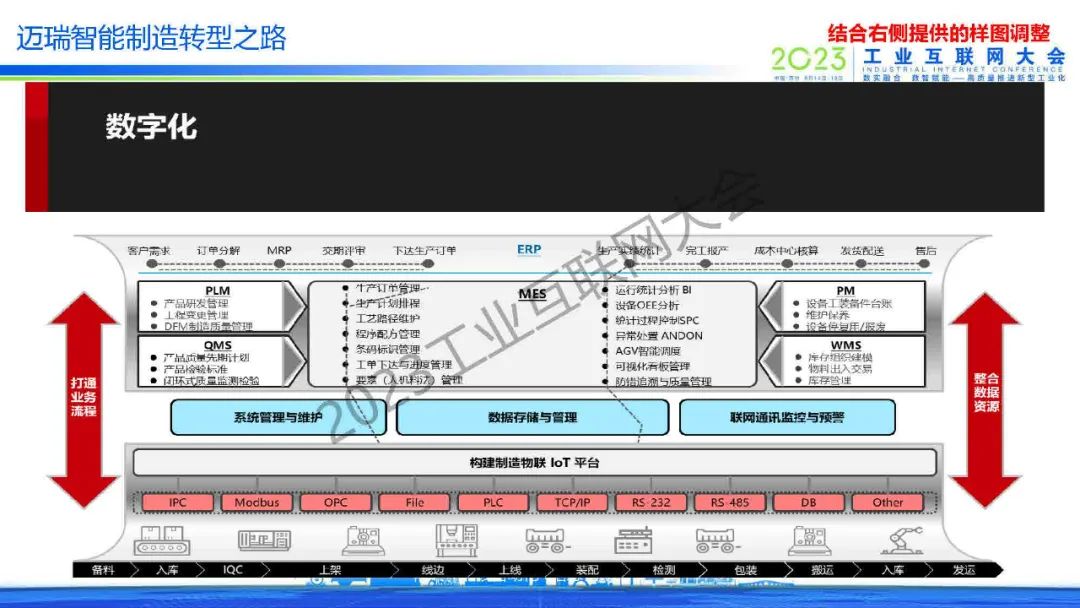Image resolution: width=1080 pixels, height=608 pixels.
Task: Click the 构建制造物联 IoT 平台 bar
Action: pyautogui.click(x=534, y=462)
